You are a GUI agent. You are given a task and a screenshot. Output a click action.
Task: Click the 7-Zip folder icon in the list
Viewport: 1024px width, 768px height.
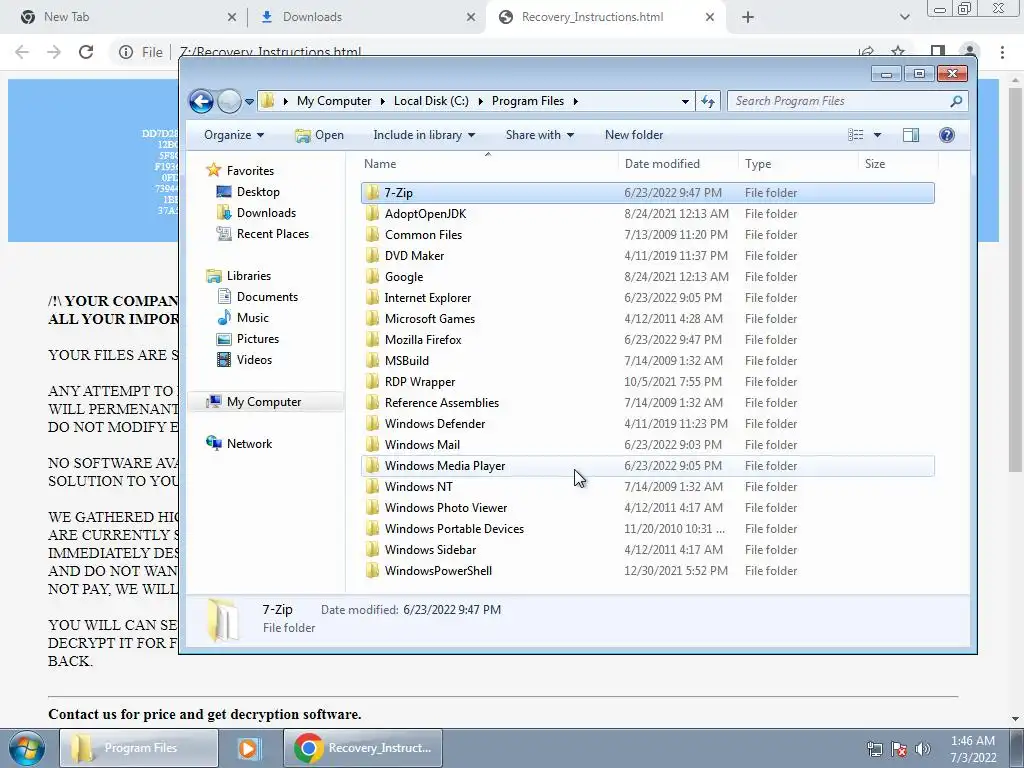pyautogui.click(x=372, y=193)
